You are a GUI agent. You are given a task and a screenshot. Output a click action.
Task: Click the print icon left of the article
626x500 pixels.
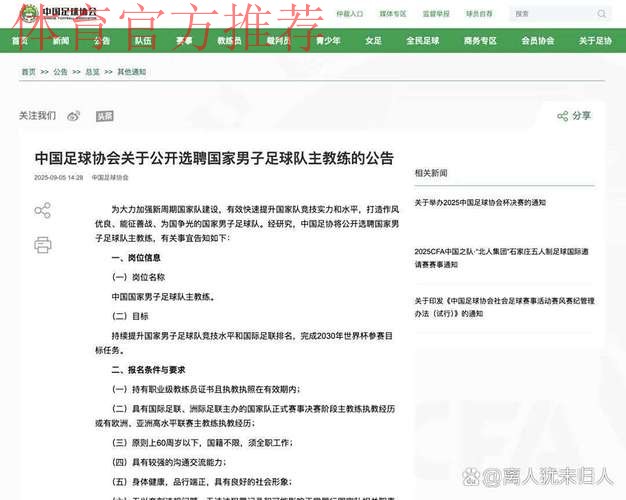(x=42, y=244)
